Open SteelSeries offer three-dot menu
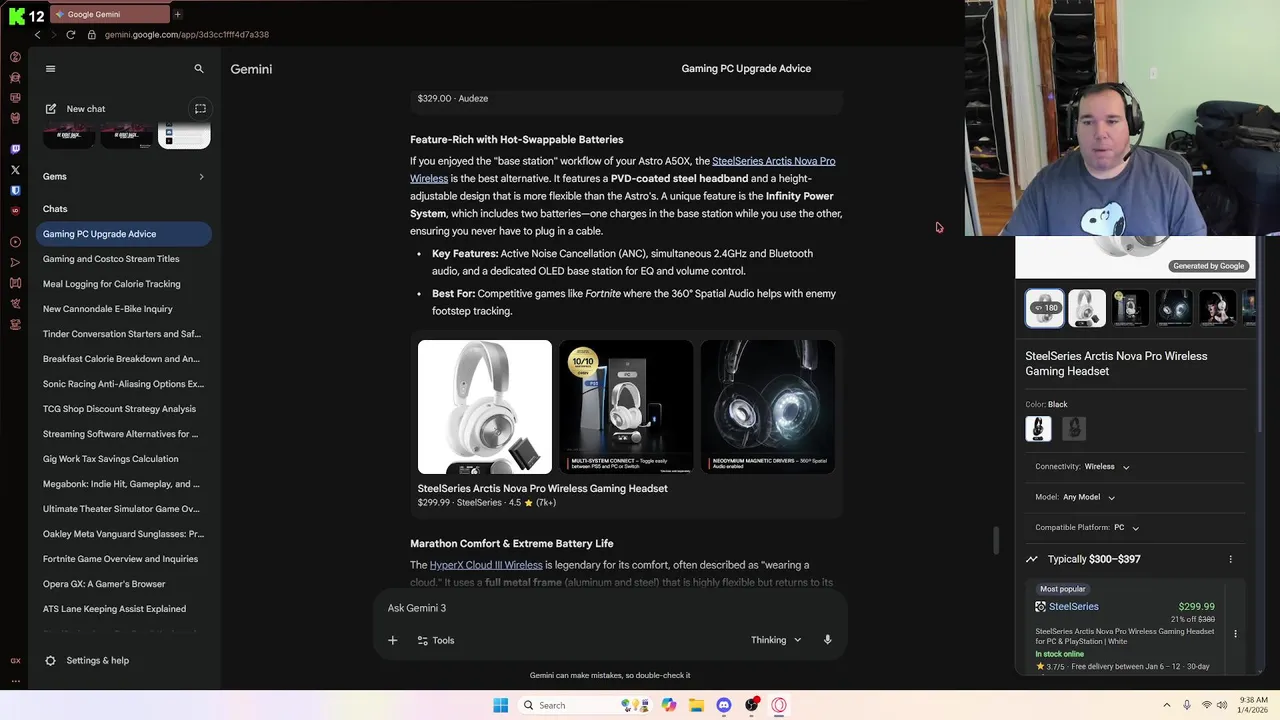The width and height of the screenshot is (1280, 720). [1235, 634]
